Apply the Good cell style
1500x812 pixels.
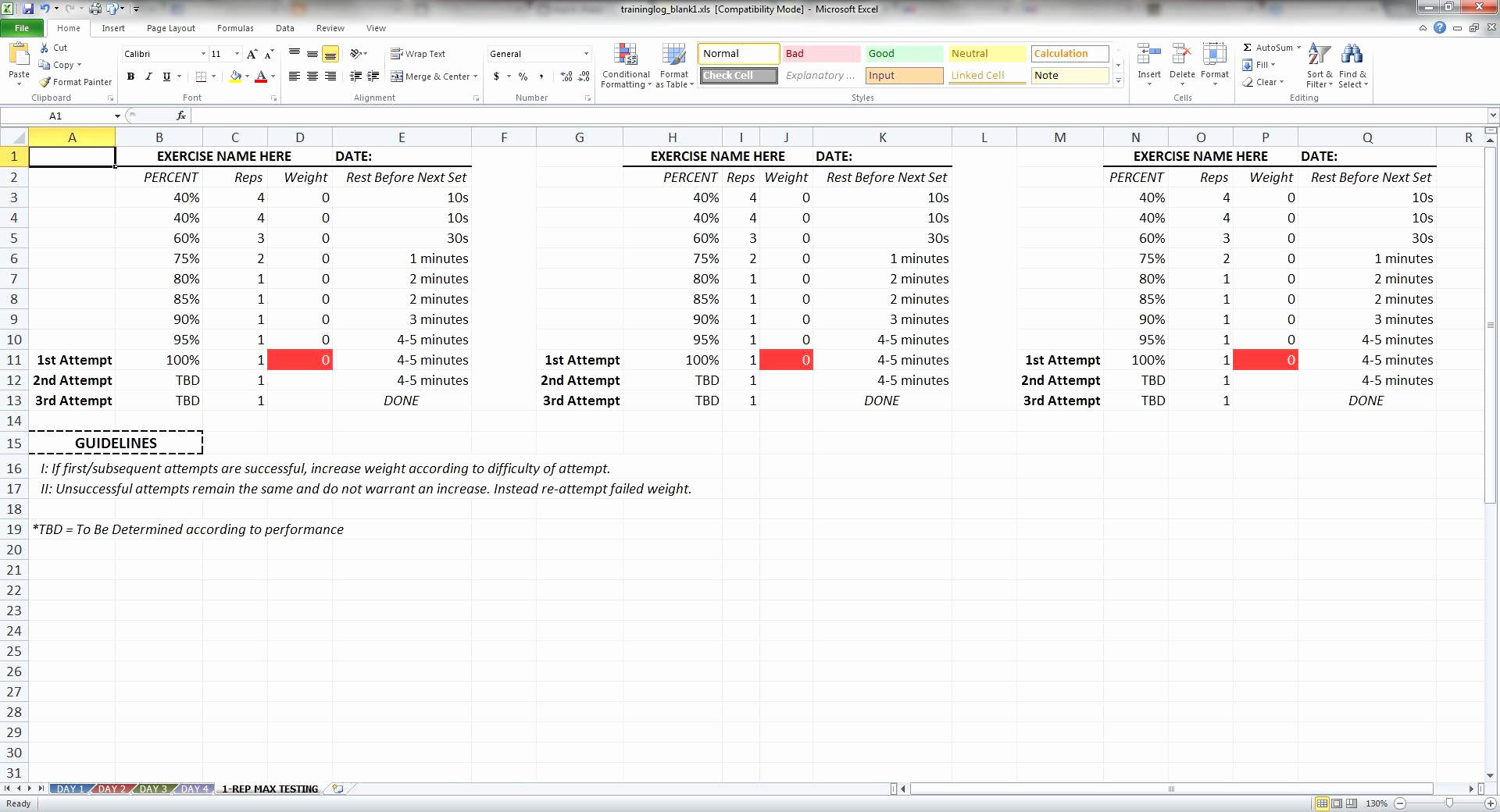coord(903,53)
